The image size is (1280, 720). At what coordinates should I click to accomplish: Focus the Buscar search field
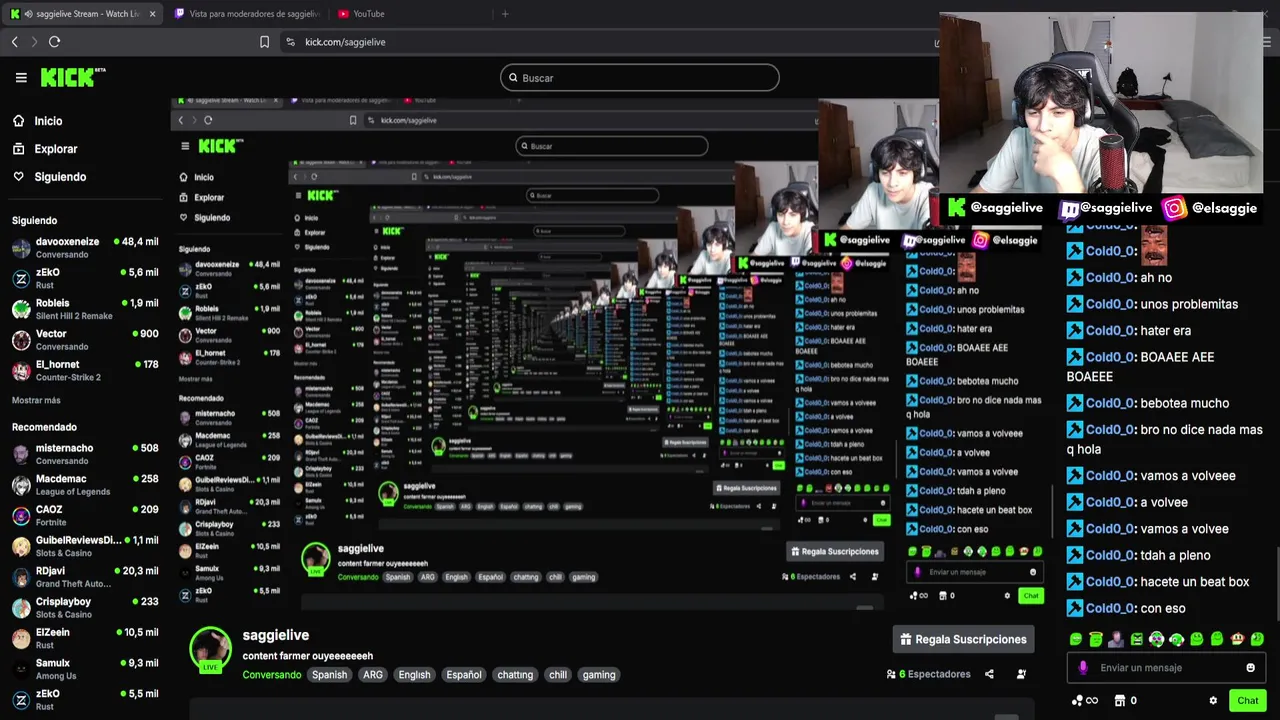tap(640, 78)
